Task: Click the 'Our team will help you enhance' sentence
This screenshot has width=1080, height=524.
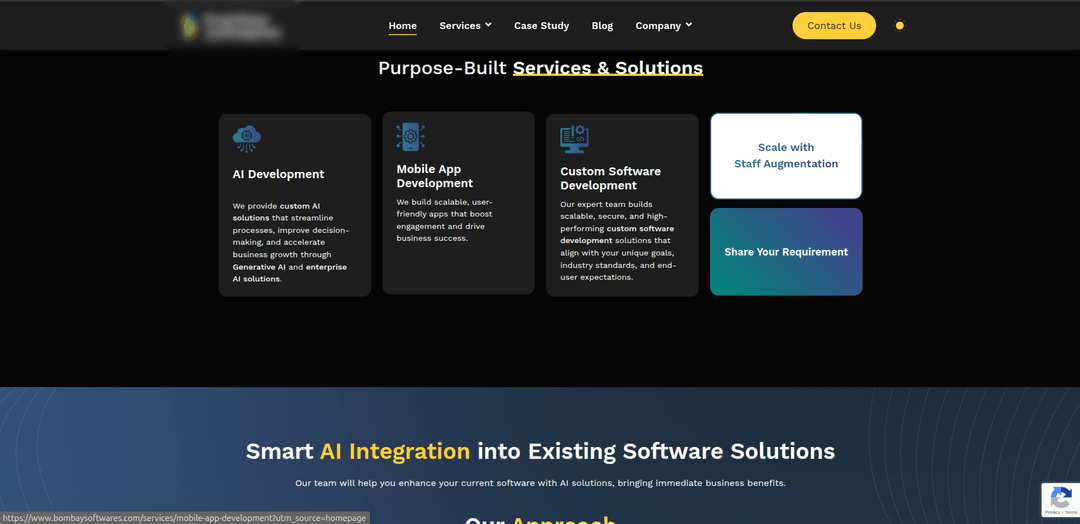Action: [540, 483]
